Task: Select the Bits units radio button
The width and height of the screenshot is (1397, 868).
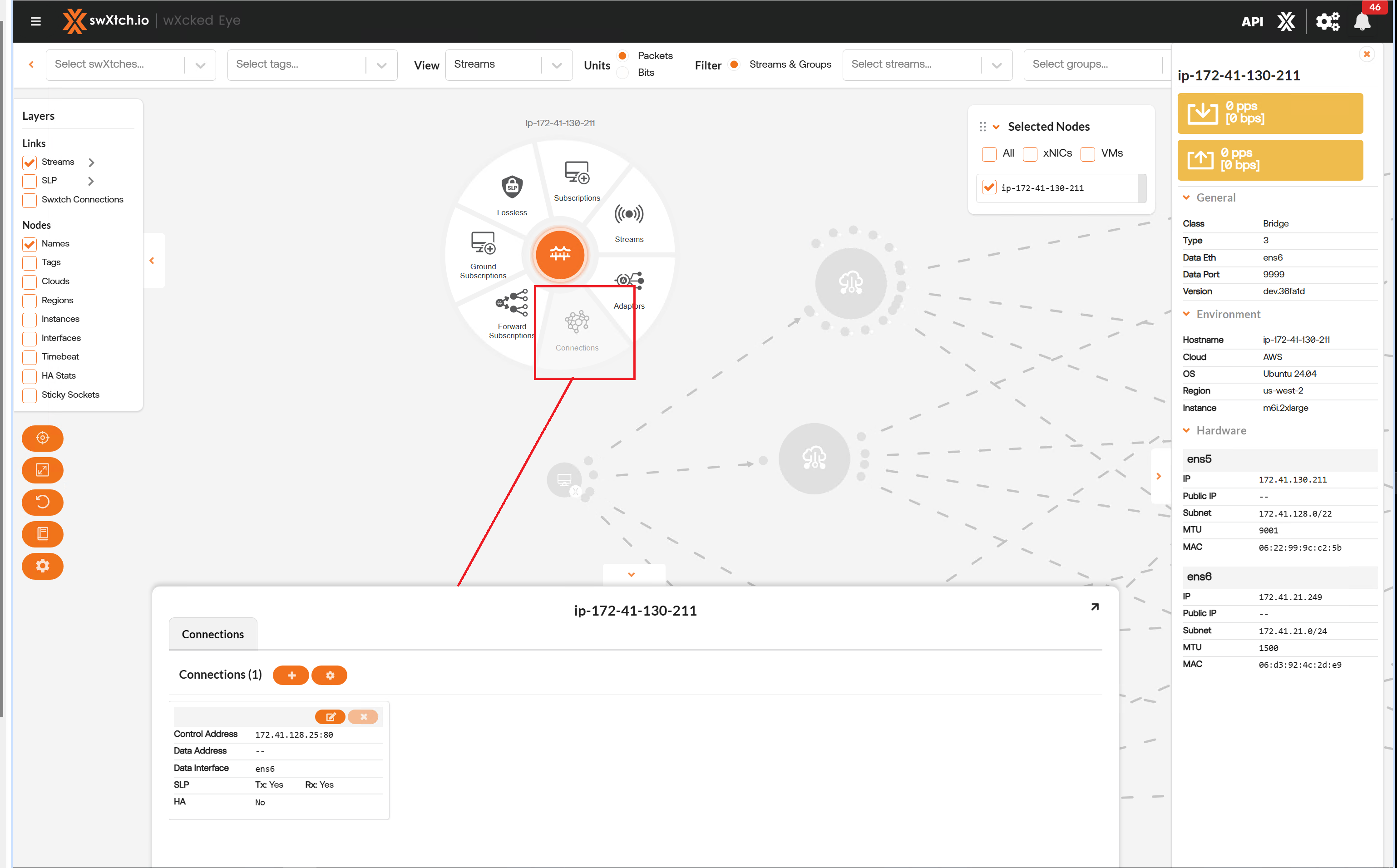Action: 623,73
